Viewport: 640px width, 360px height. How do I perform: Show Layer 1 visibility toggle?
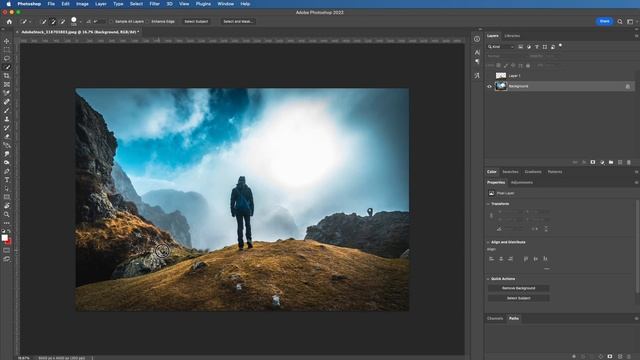[489, 76]
